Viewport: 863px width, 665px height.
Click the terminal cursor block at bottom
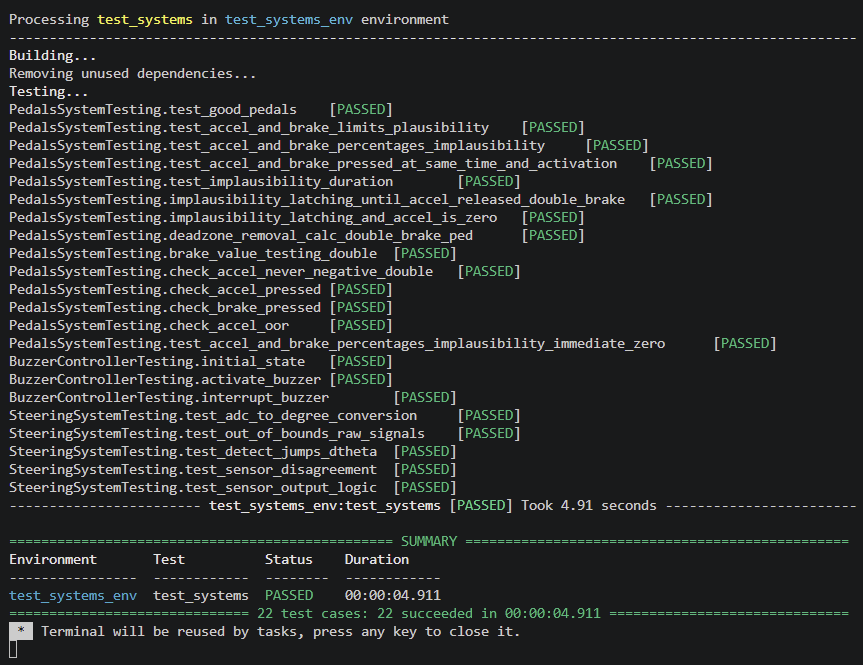pyautogui.click(x=13, y=650)
